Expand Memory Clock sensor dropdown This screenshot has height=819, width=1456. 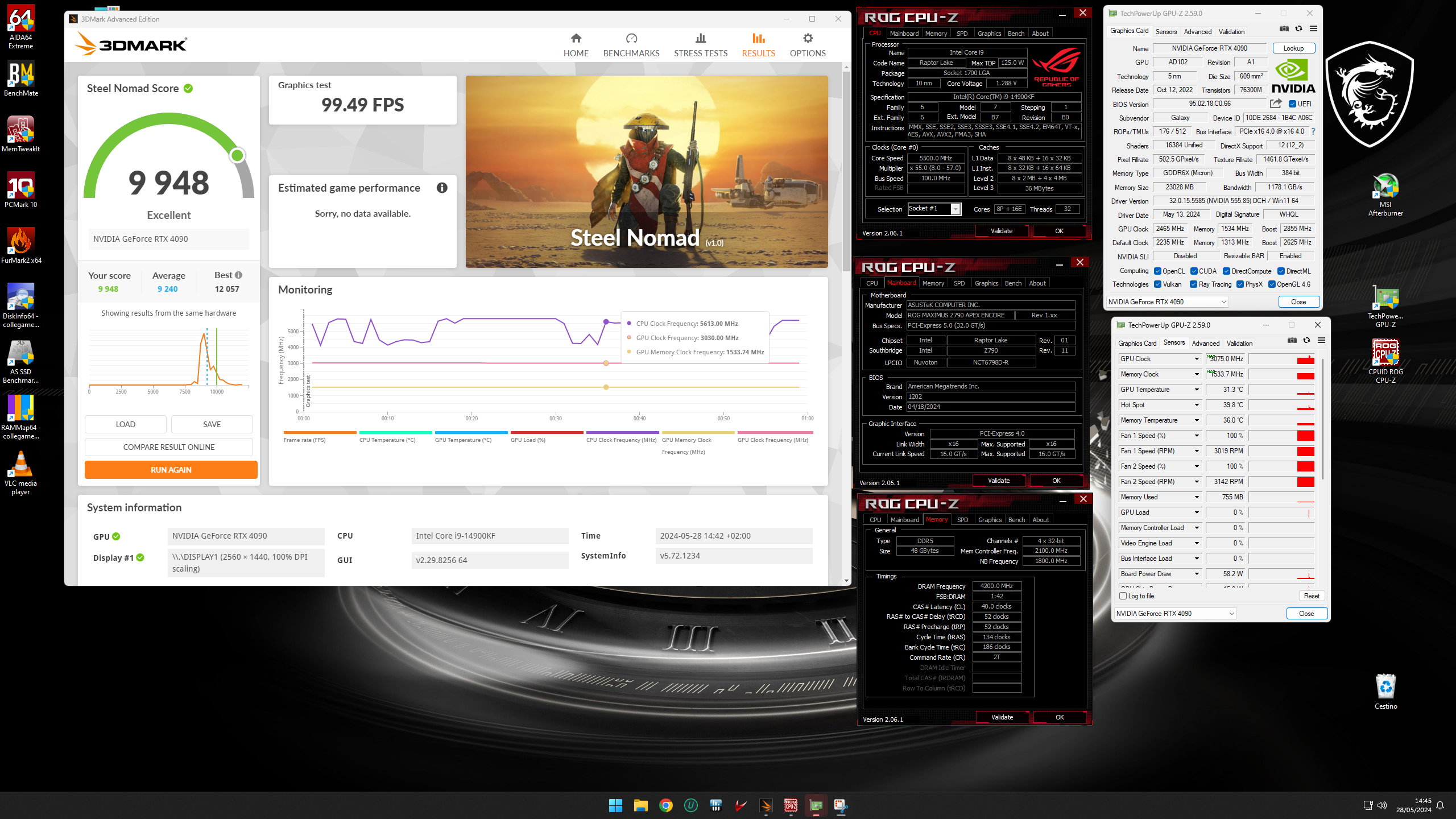coord(1197,374)
